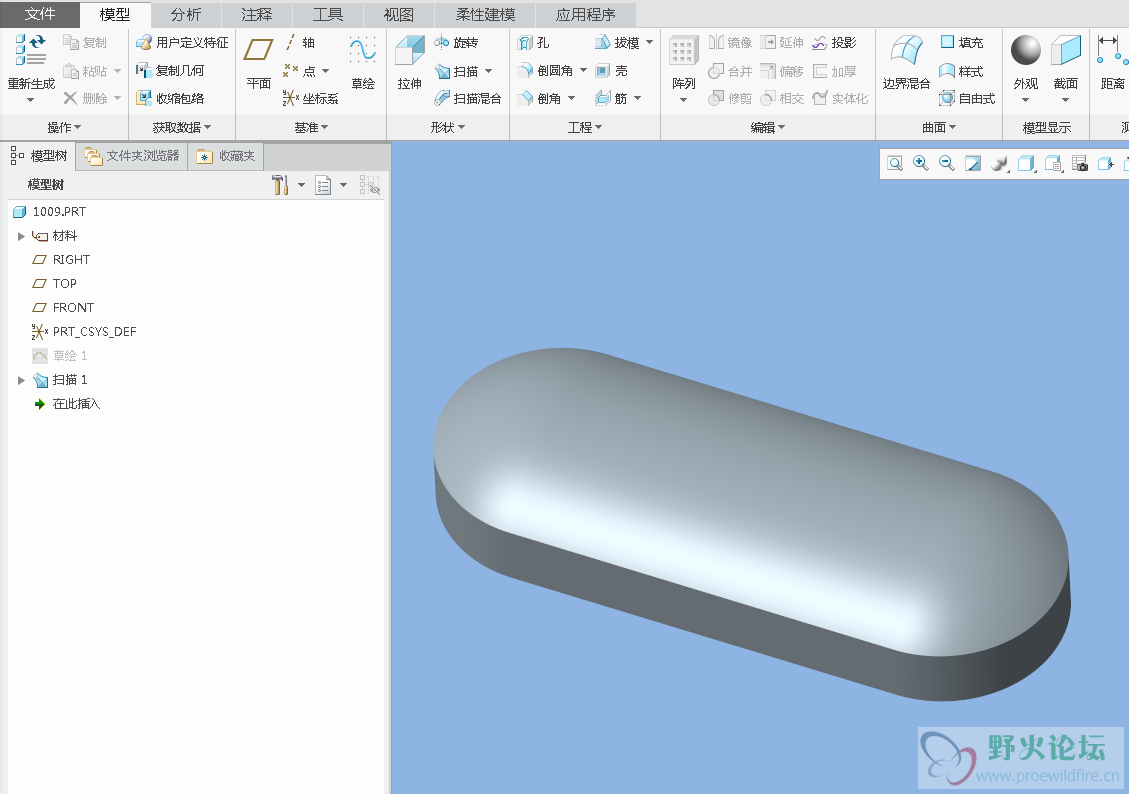Open the 倒圆角 dropdown arrow
This screenshot has width=1129, height=794.
583,71
